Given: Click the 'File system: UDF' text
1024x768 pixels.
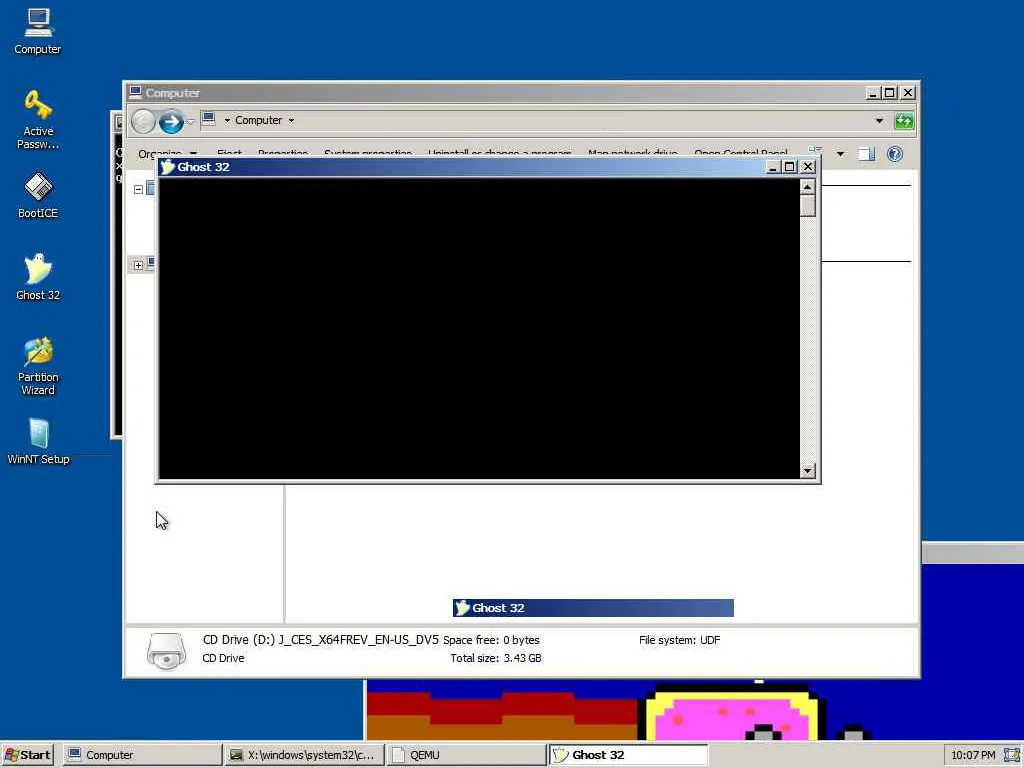Looking at the screenshot, I should (x=679, y=640).
